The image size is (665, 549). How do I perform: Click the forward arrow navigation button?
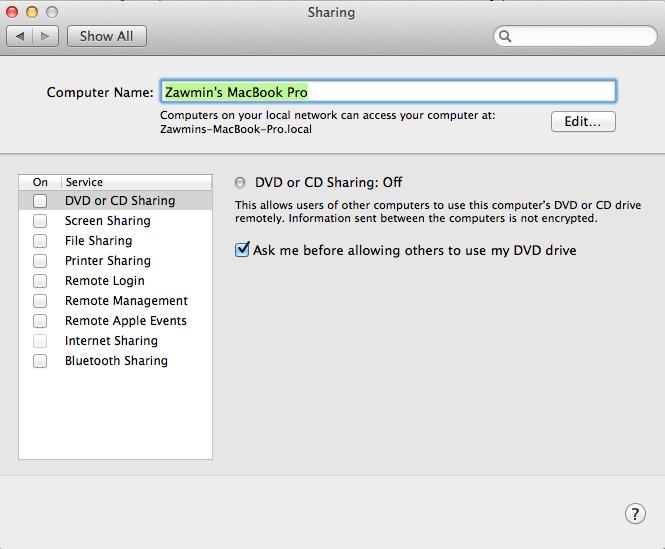click(45, 36)
